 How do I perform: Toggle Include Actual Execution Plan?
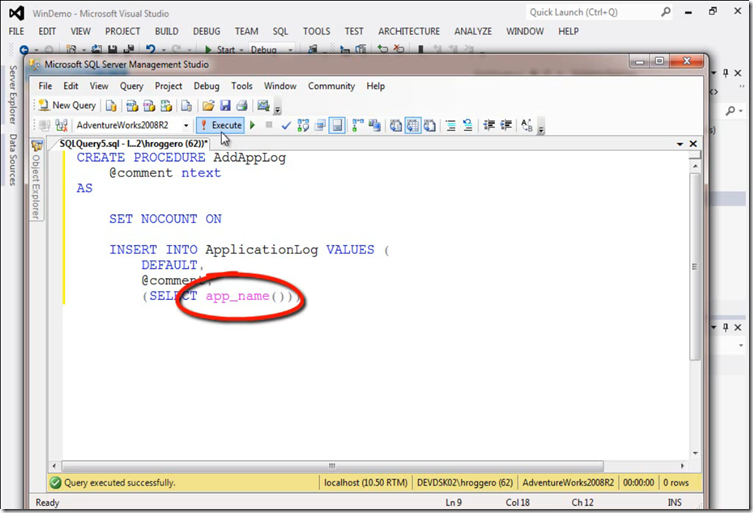click(x=358, y=126)
